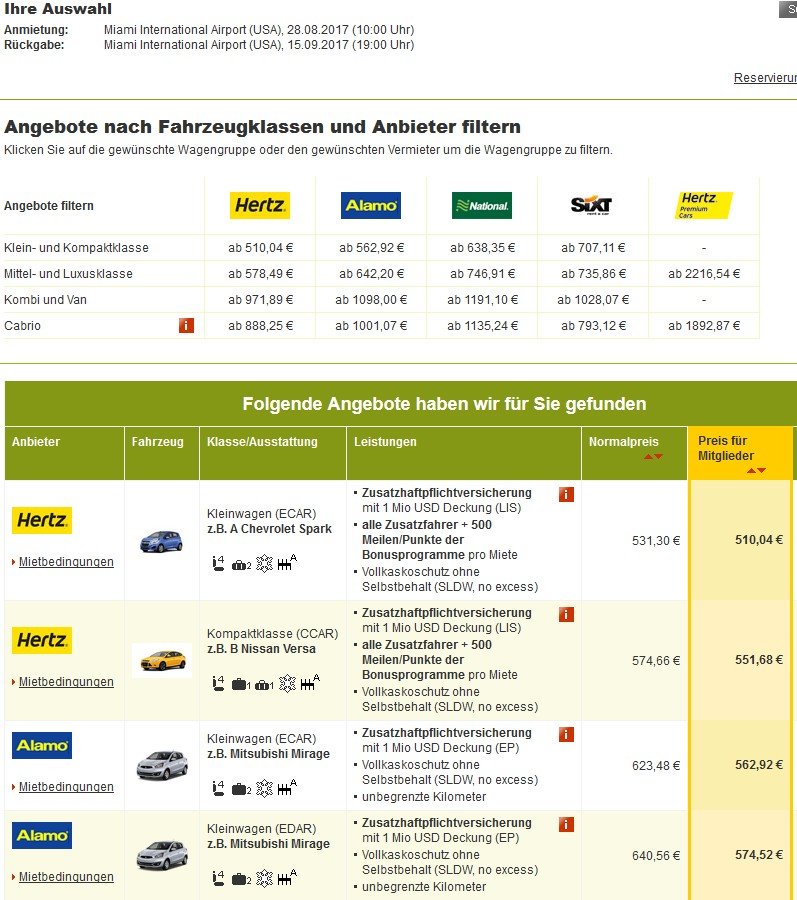Select Hertz Cabrio price ab 888,25 €
Viewport: 797px width, 900px height.
point(261,325)
